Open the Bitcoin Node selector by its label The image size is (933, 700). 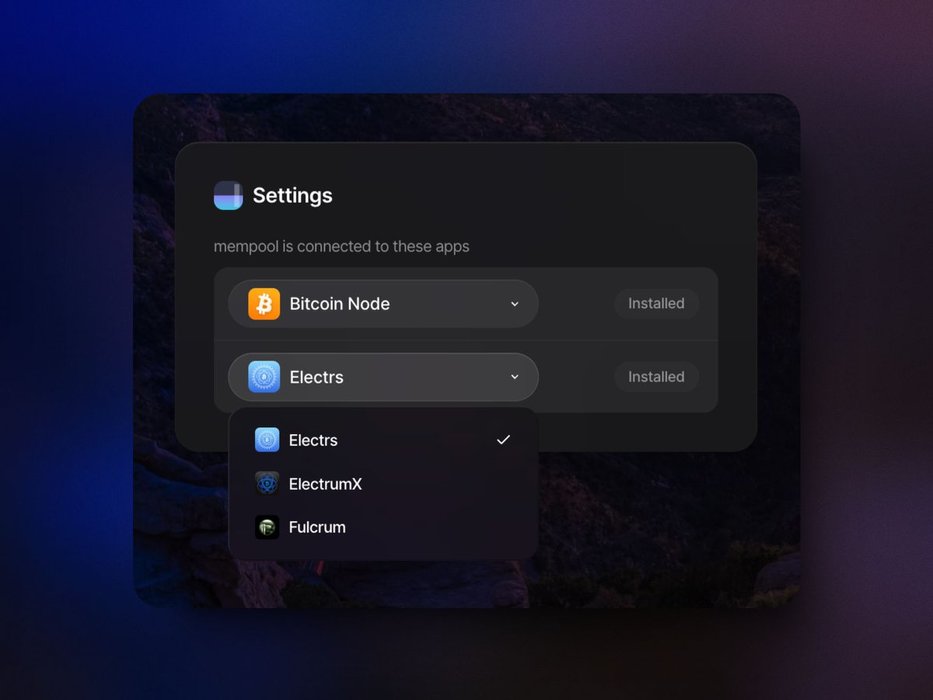point(339,304)
